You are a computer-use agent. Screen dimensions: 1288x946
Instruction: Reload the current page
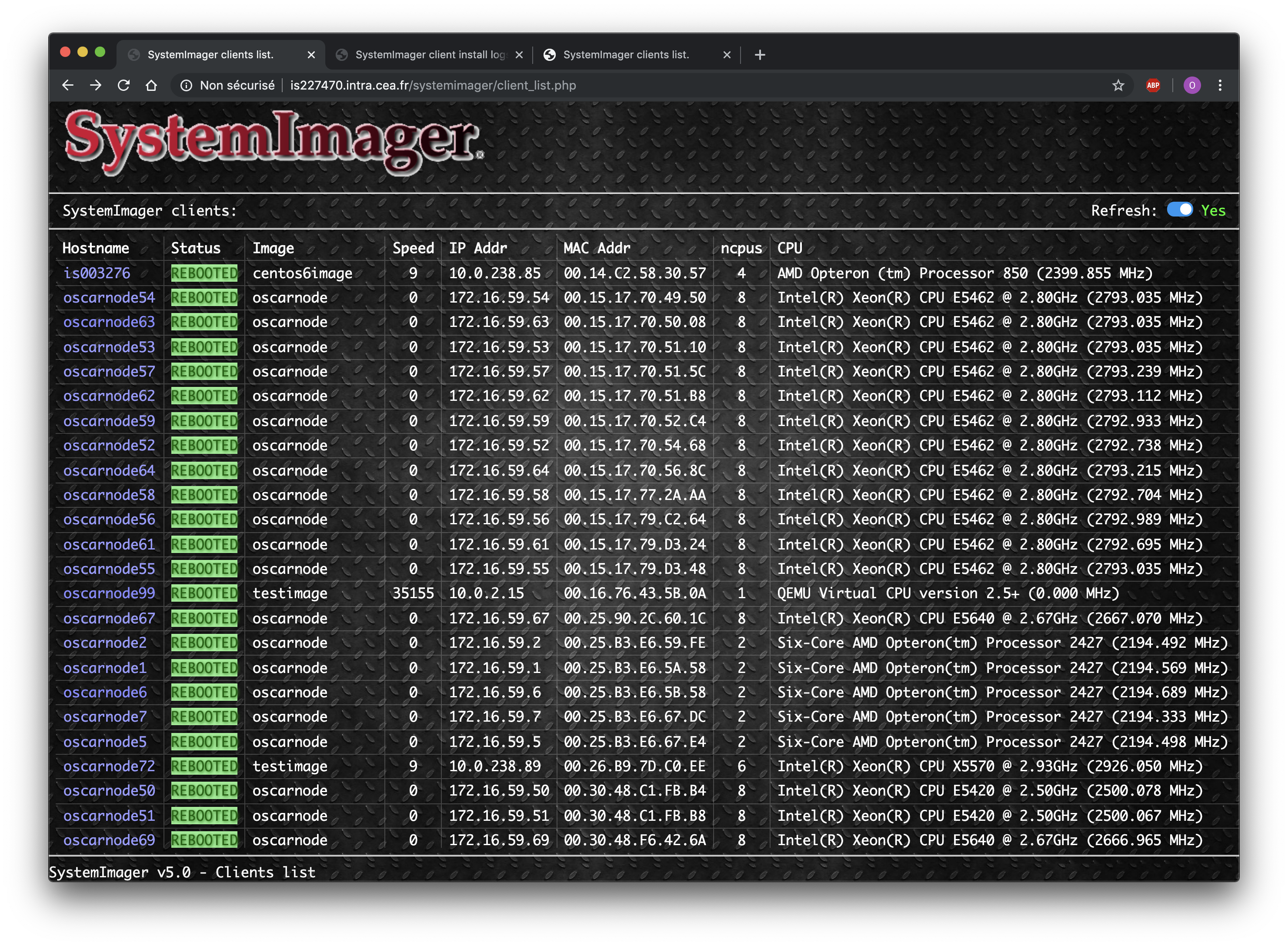pos(123,85)
